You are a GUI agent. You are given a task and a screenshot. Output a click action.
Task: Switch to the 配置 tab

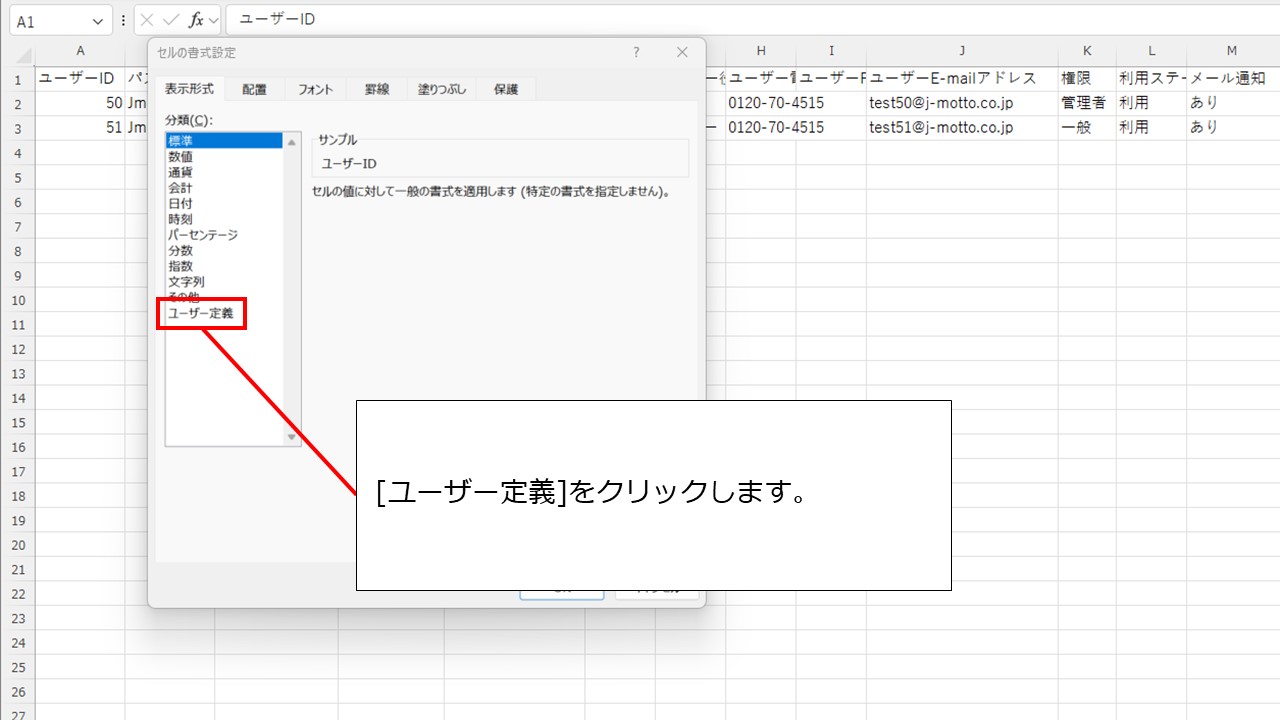[254, 90]
